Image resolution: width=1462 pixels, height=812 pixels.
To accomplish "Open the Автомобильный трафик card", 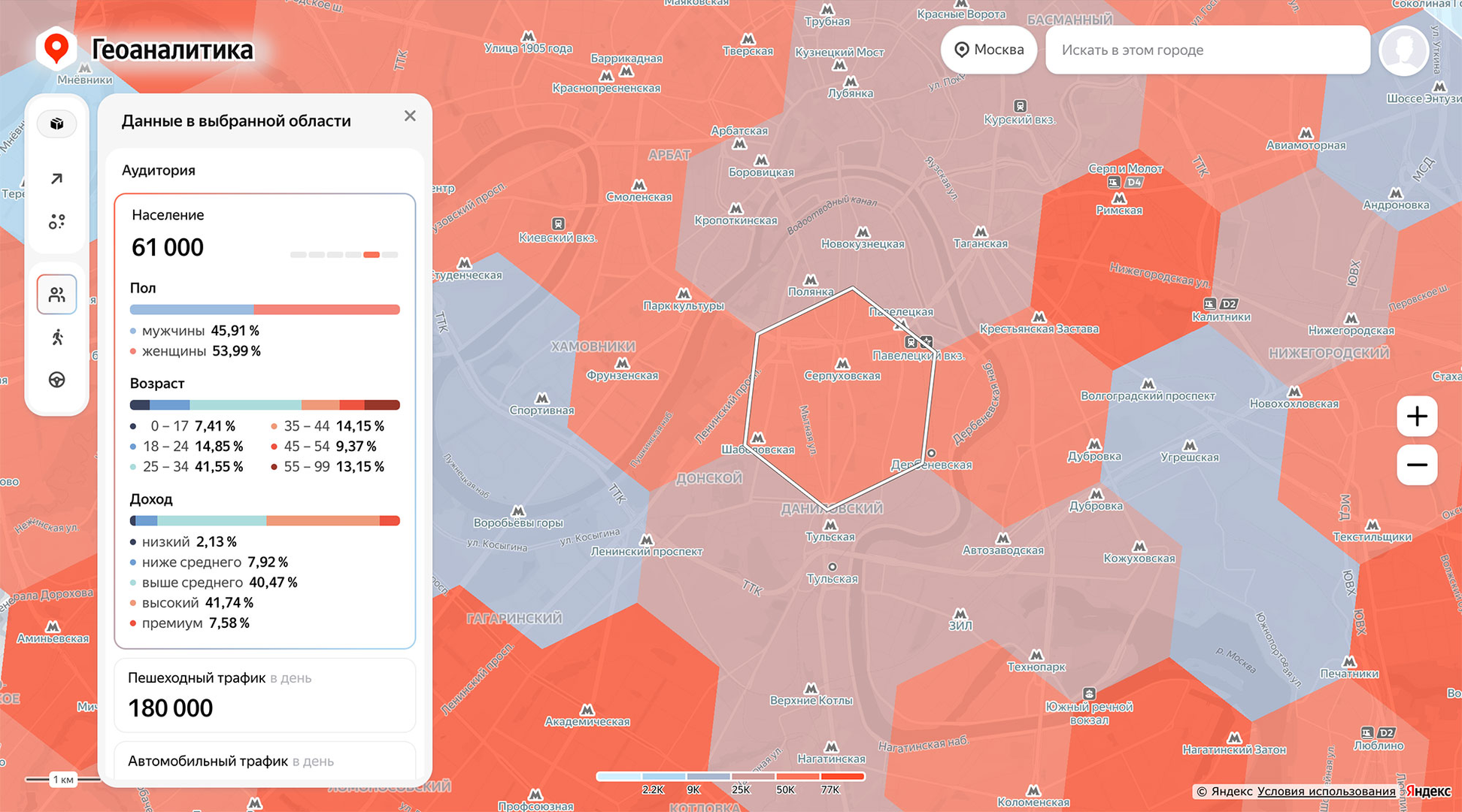I will coord(265,761).
